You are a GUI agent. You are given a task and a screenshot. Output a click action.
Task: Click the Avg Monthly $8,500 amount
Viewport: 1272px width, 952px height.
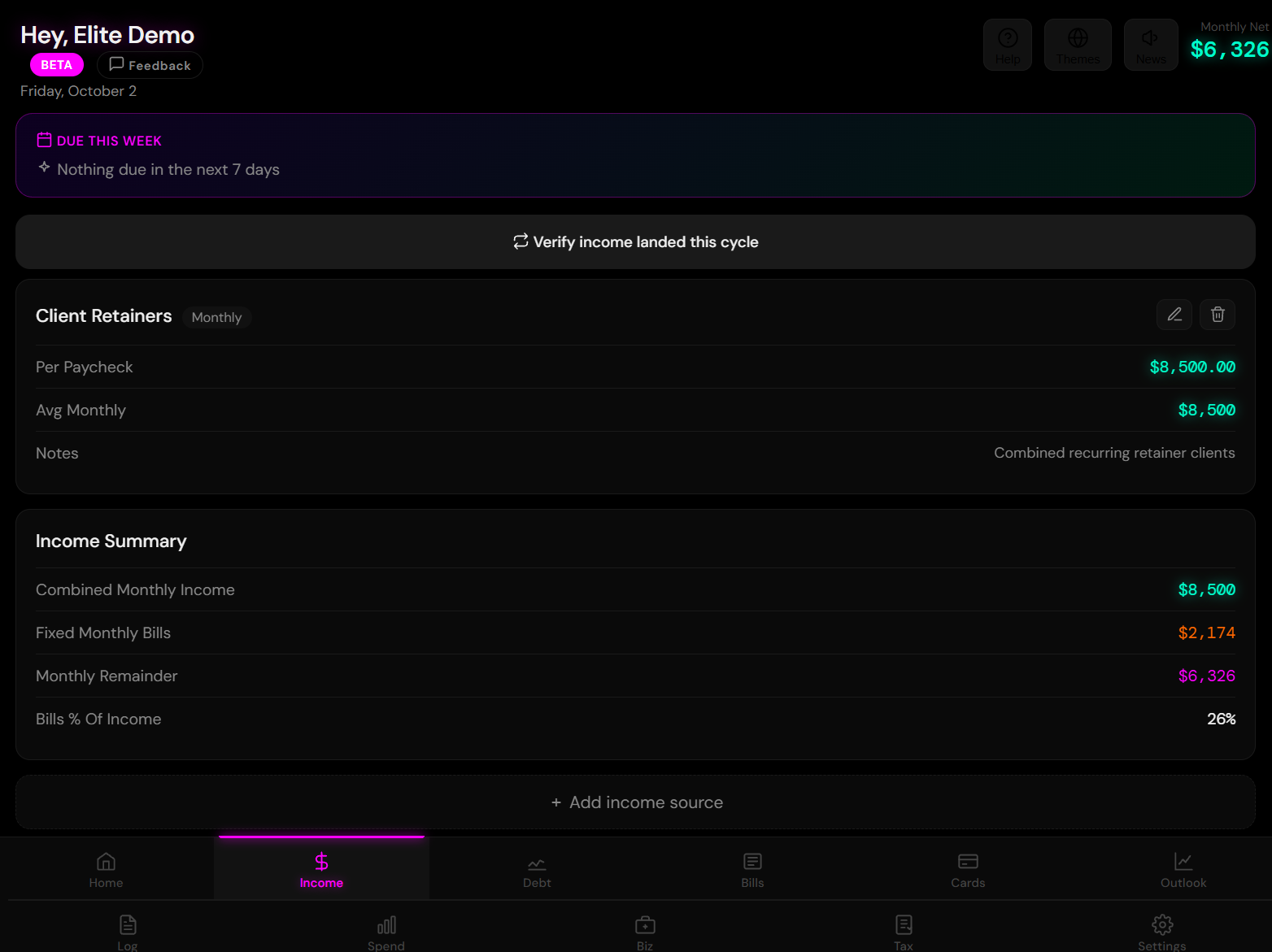point(1207,410)
